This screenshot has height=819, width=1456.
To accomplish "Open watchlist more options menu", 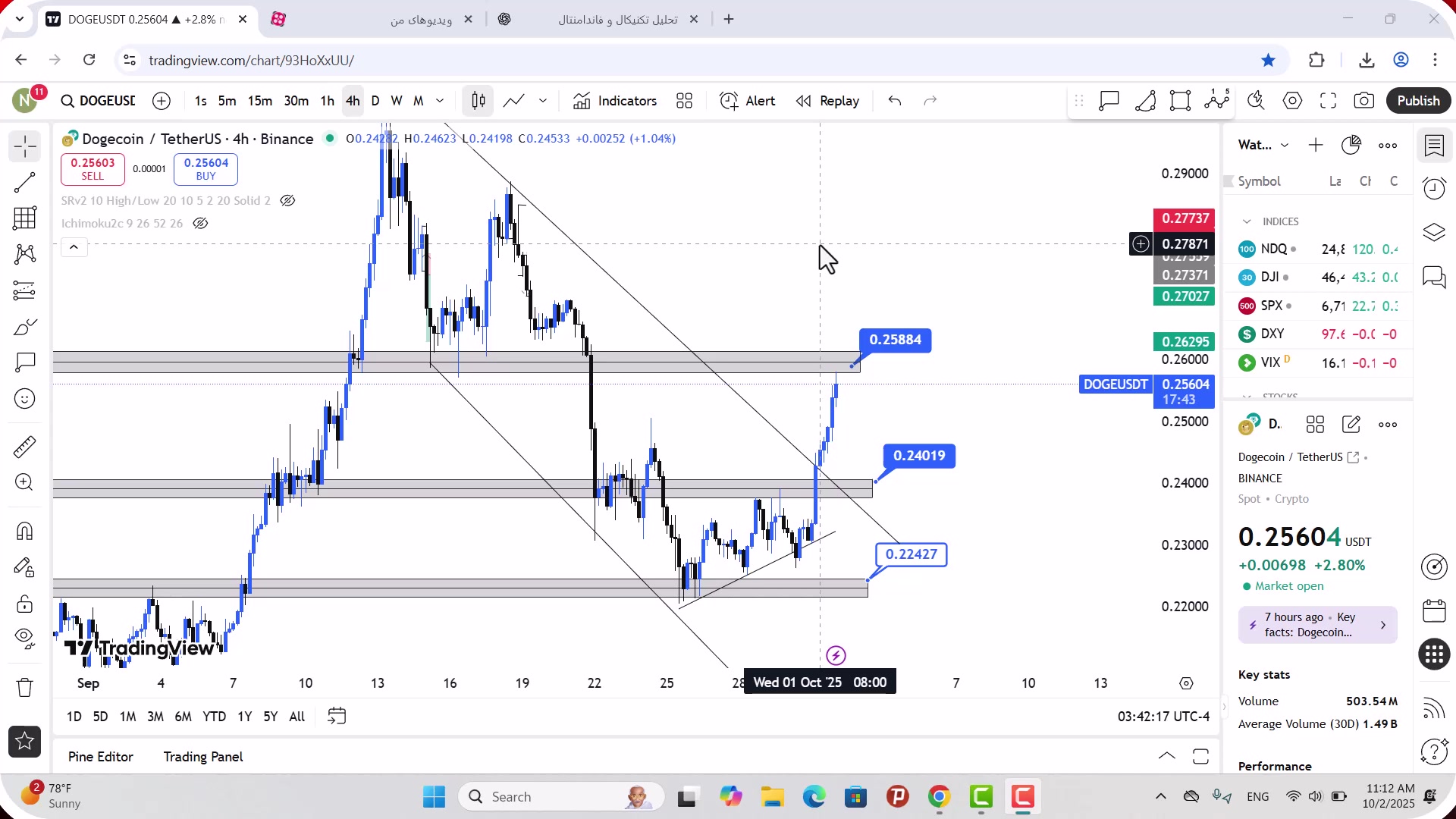I will 1388,146.
